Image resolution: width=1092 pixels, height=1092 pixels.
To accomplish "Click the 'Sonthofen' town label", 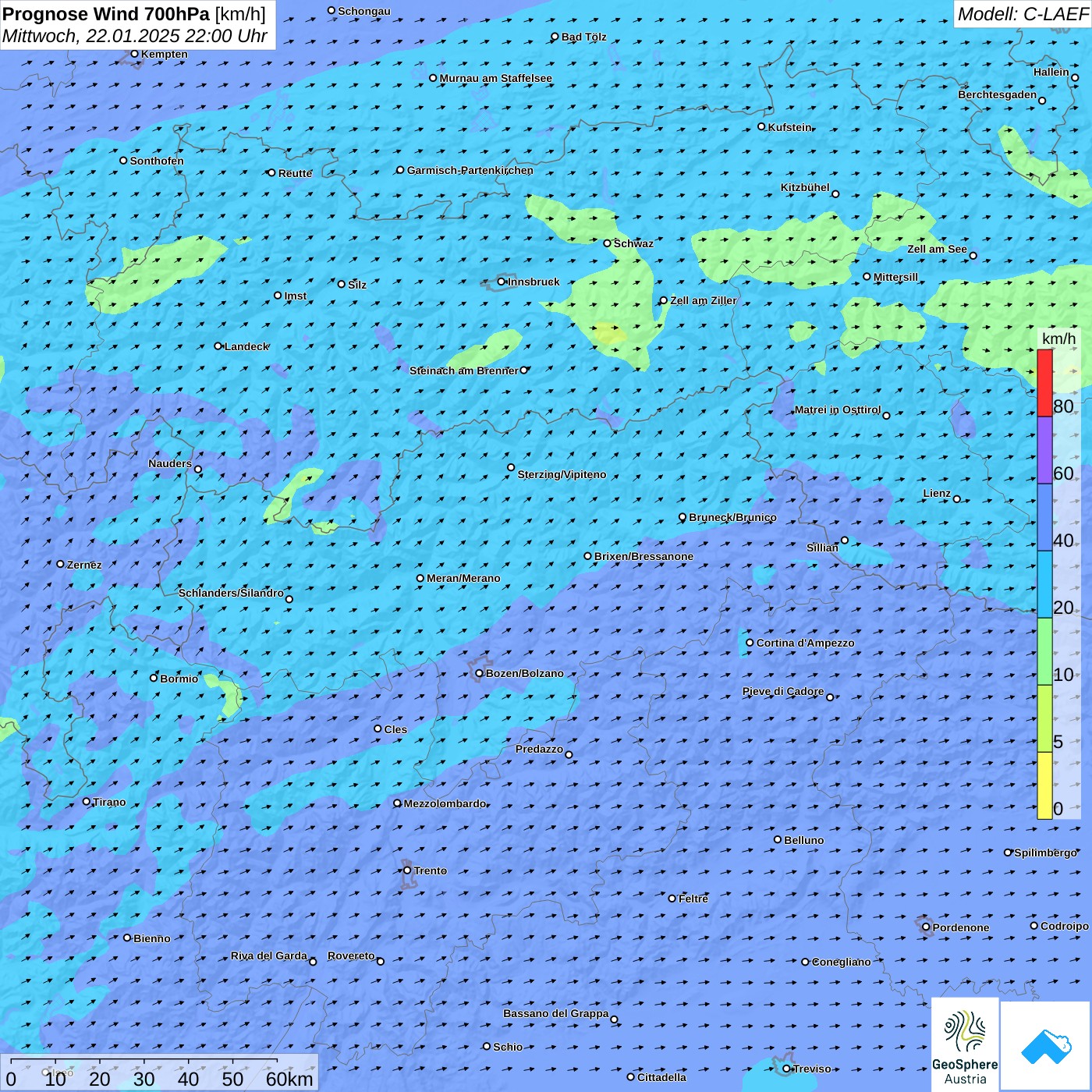I will (157, 161).
